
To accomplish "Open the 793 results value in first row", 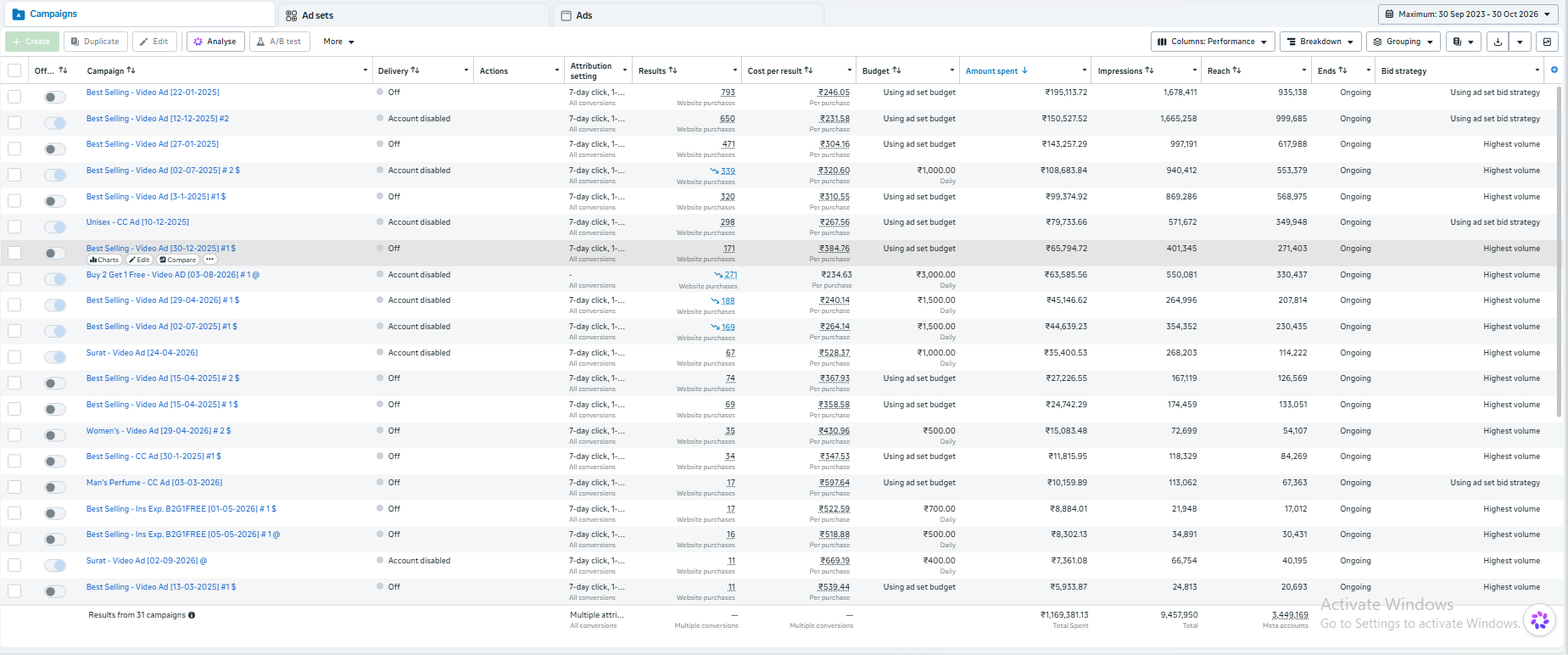I will 728,92.
